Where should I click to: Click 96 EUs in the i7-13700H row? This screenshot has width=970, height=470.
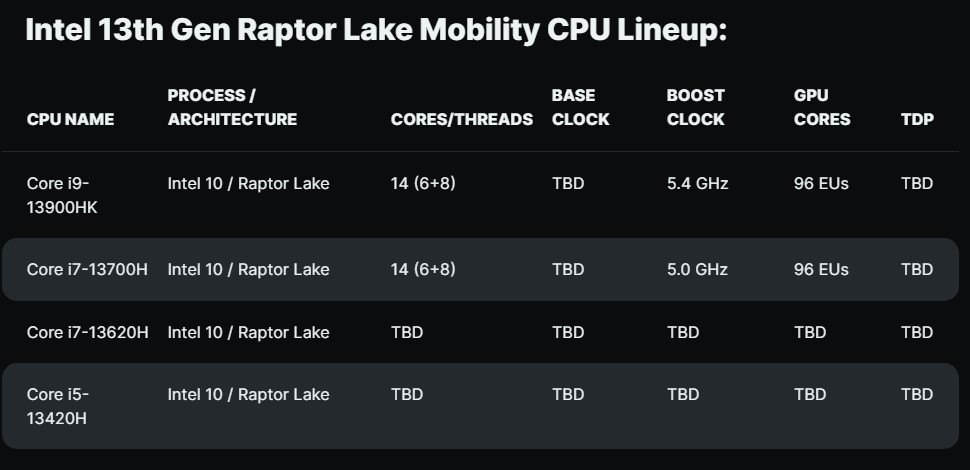point(821,269)
